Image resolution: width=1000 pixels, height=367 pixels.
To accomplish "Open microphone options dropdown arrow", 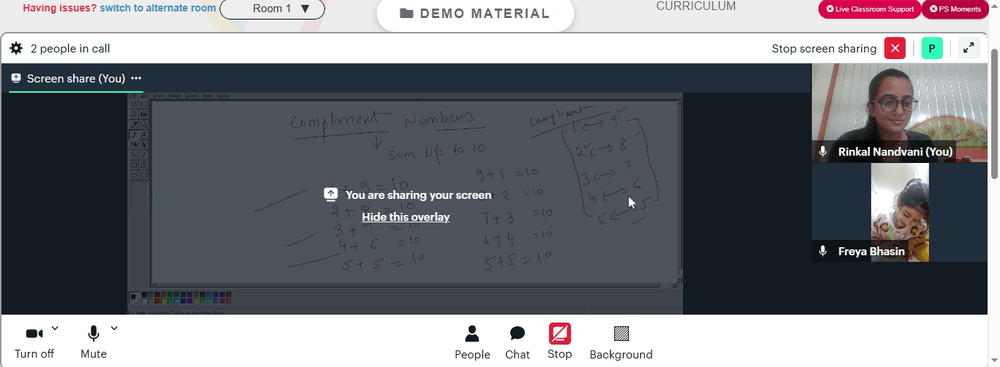I will tap(114, 328).
